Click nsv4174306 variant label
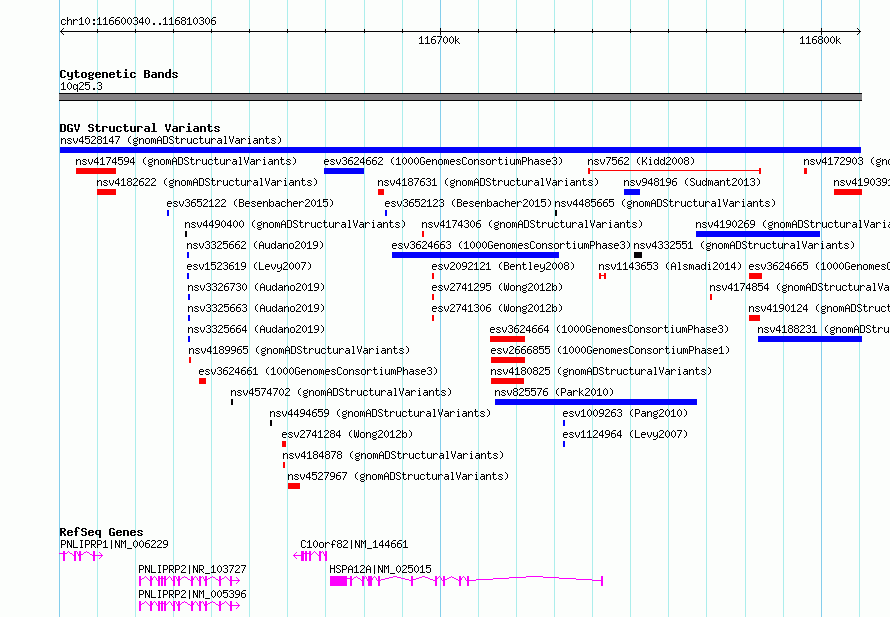 [x=532, y=224]
